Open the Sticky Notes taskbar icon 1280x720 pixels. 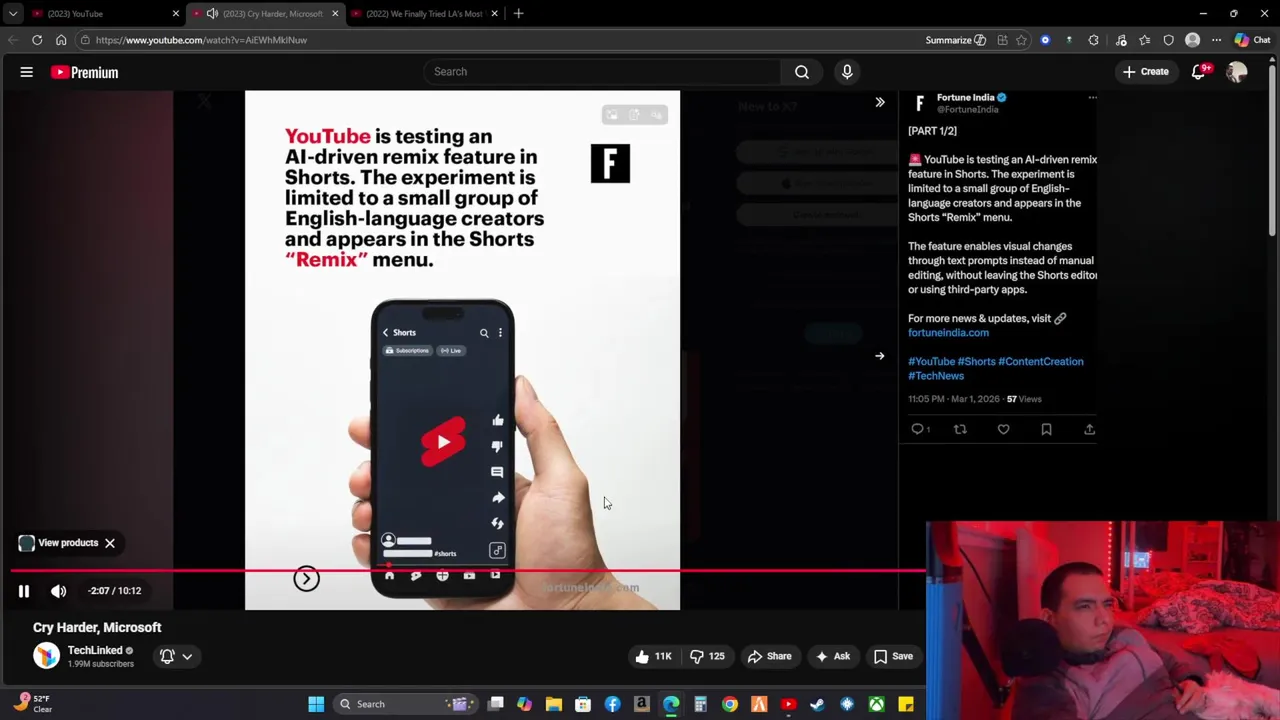pos(905,704)
